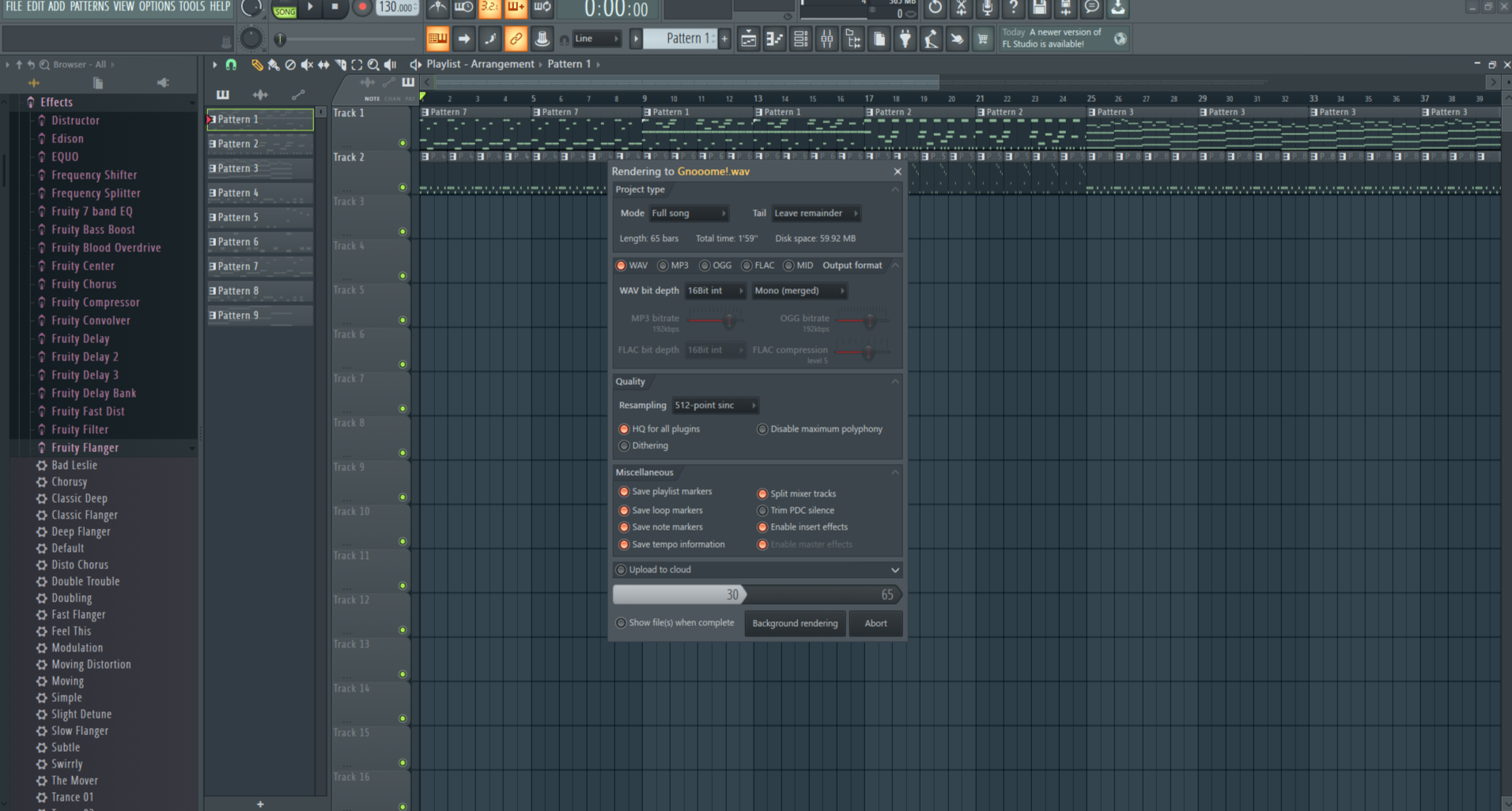Open the VIEW menu
The height and width of the screenshot is (811, 1512).
coord(123,6)
